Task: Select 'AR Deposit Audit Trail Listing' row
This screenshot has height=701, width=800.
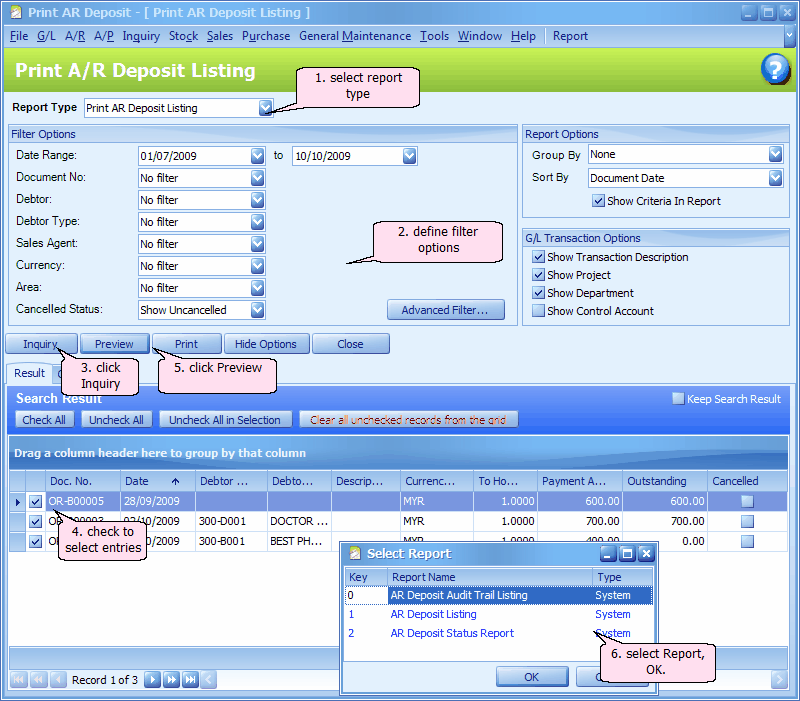Action: pos(498,595)
